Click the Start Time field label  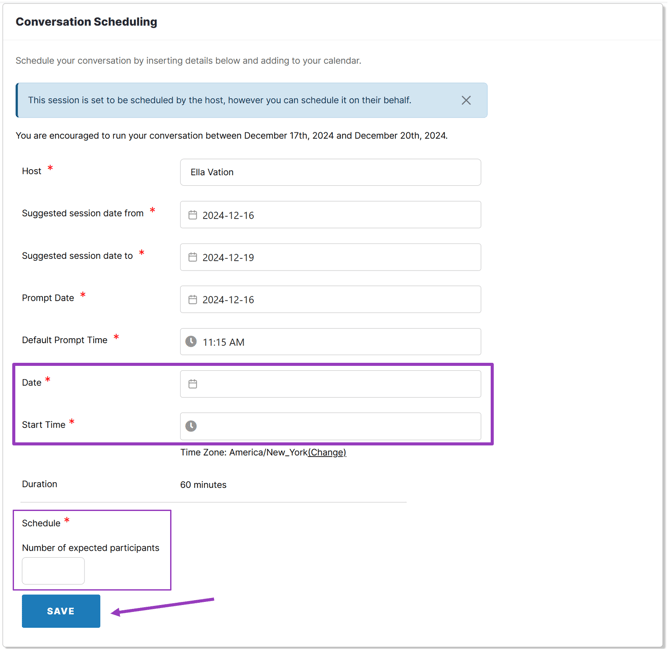(44, 425)
